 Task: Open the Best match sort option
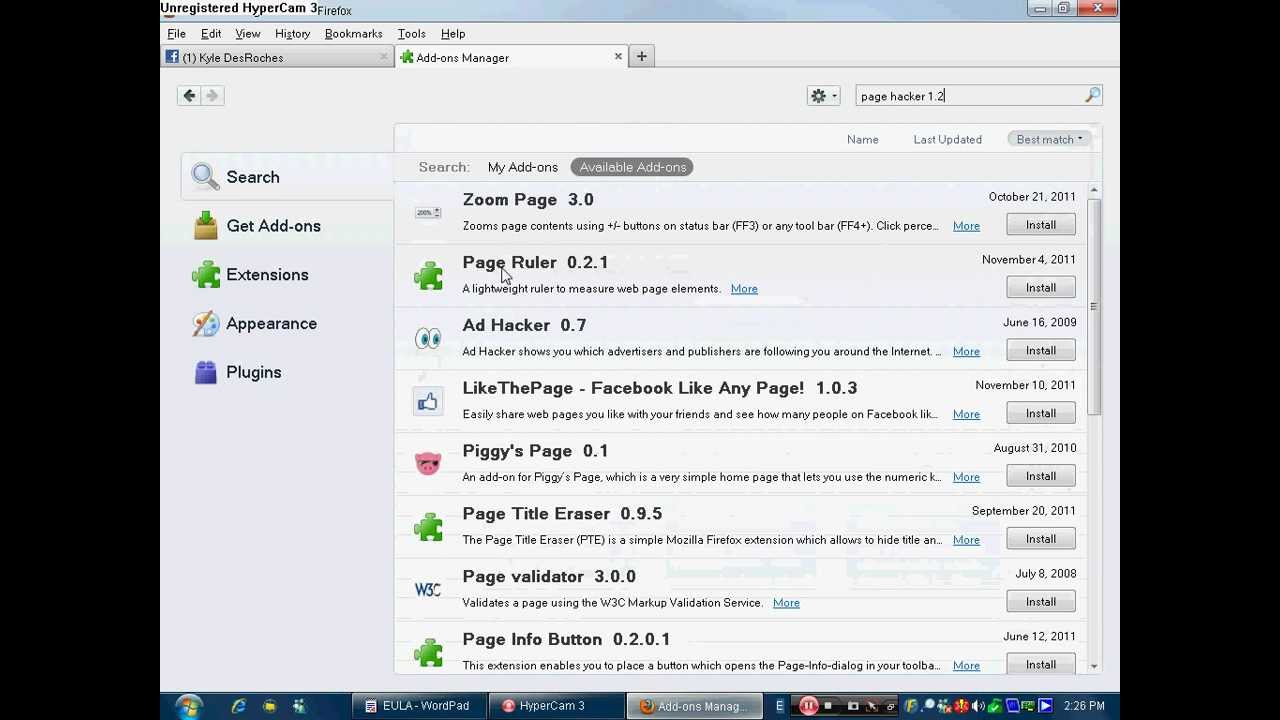[1049, 140]
